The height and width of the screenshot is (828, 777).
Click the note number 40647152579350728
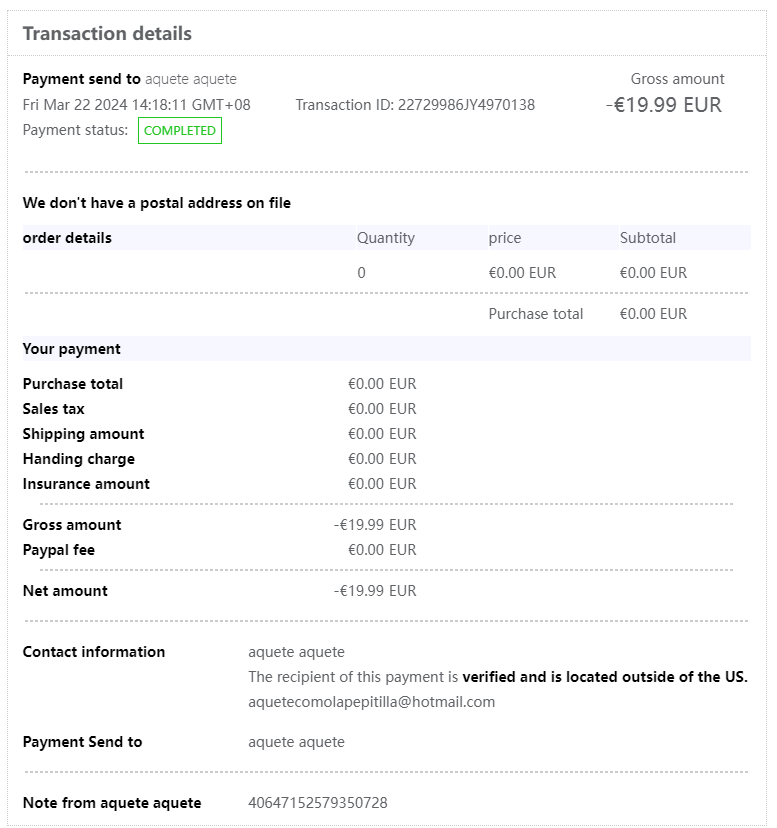tap(318, 803)
